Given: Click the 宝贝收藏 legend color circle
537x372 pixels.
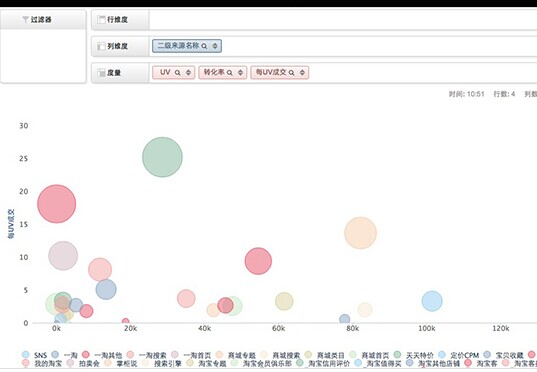Looking at the screenshot, I should 487,355.
